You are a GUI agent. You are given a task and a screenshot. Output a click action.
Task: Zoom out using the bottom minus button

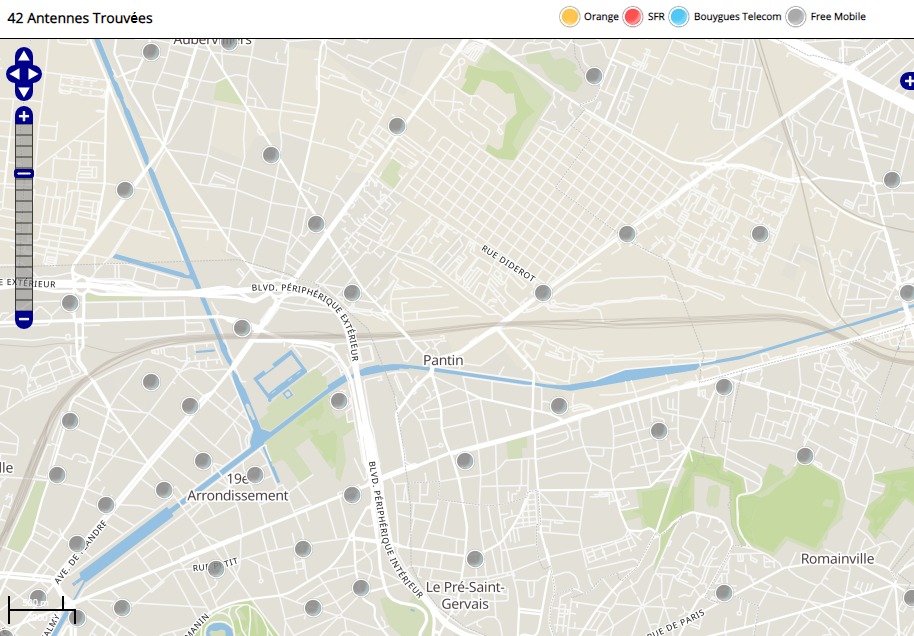(24, 319)
